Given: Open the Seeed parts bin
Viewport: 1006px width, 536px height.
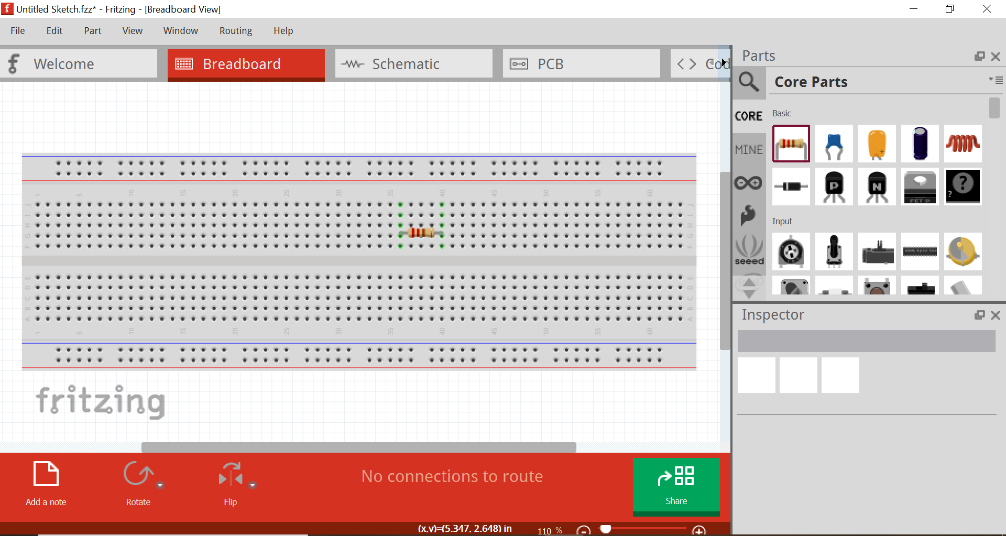Looking at the screenshot, I should (749, 249).
